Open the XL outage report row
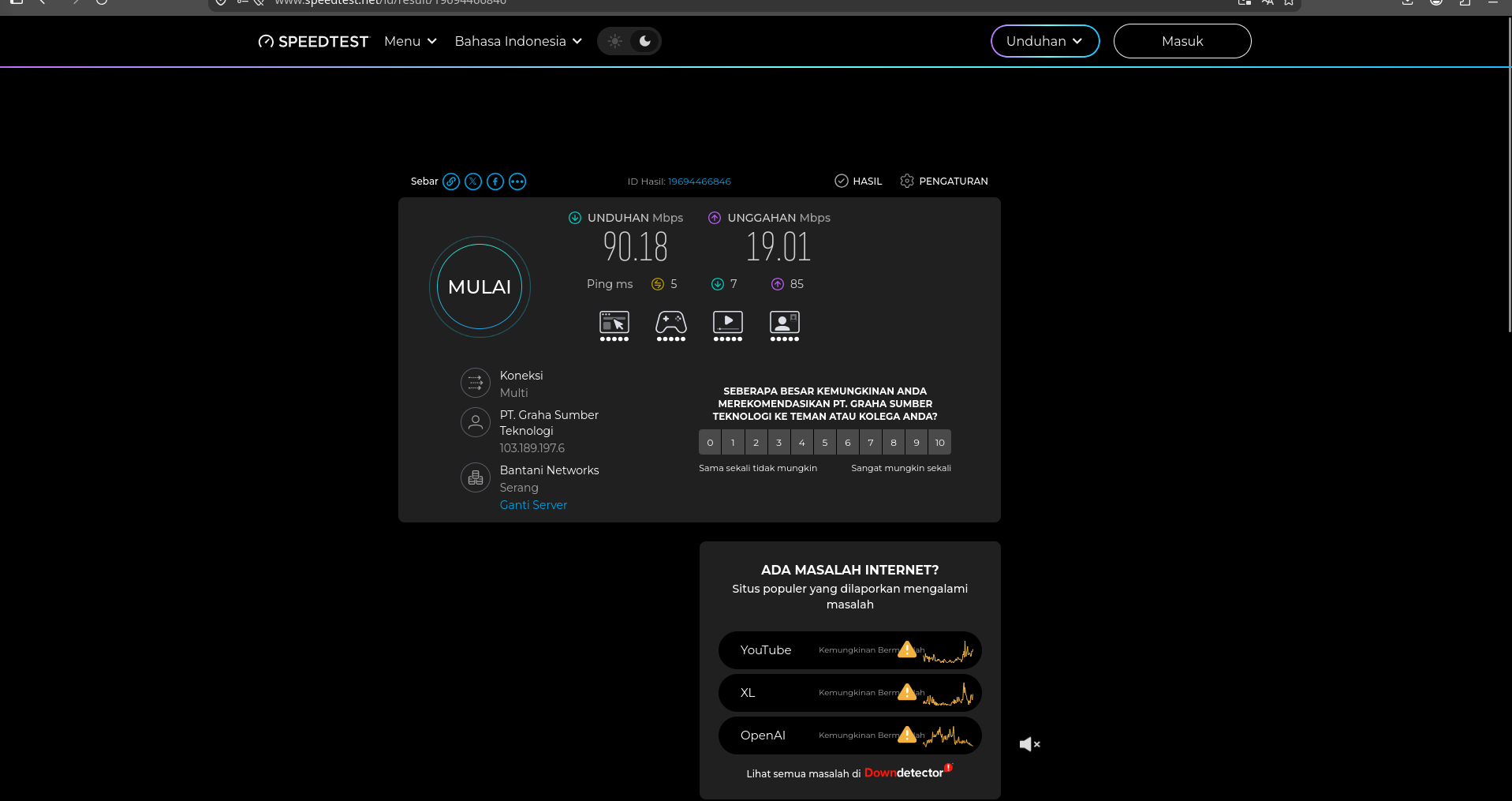Viewport: 1512px width, 801px height. 850,693
